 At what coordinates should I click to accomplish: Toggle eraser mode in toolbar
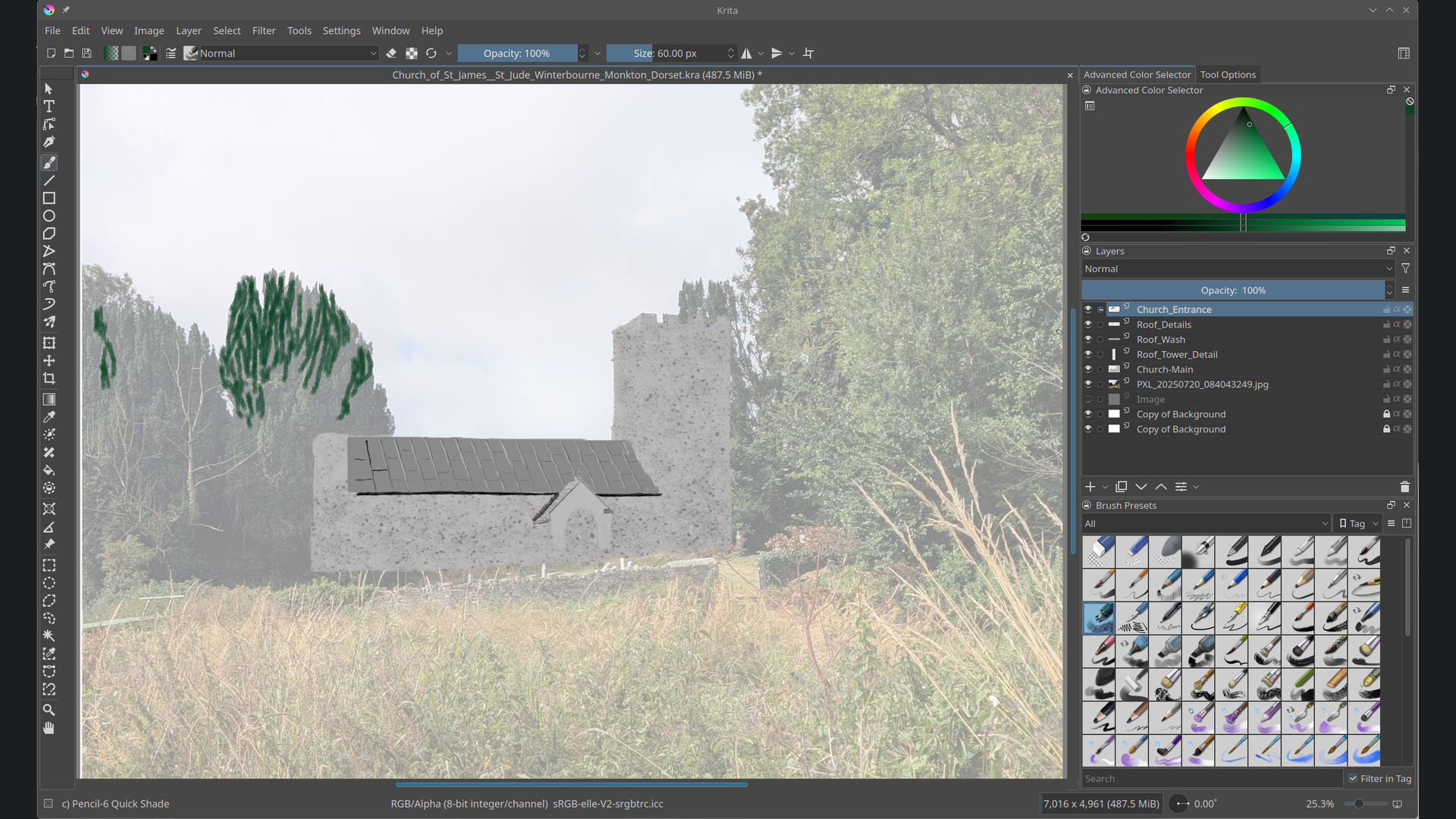tap(391, 53)
